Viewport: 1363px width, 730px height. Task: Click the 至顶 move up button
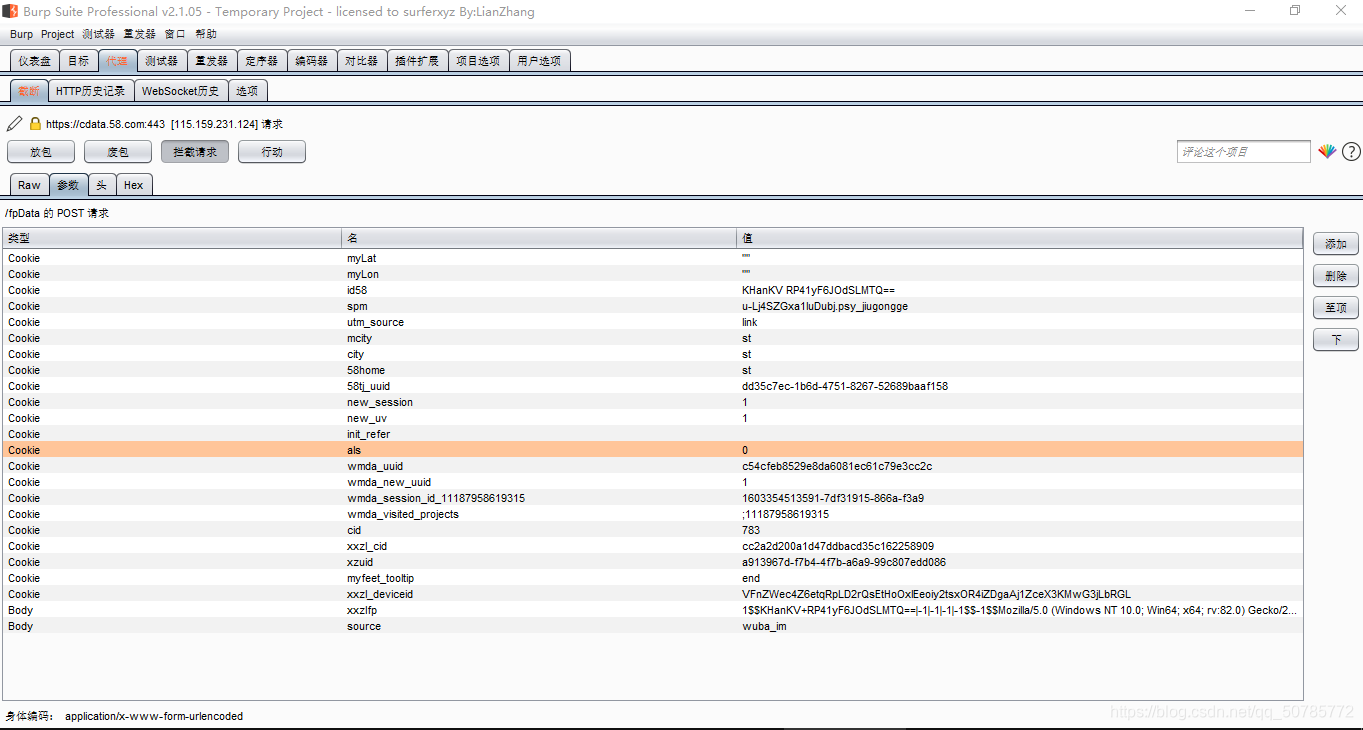pos(1336,308)
